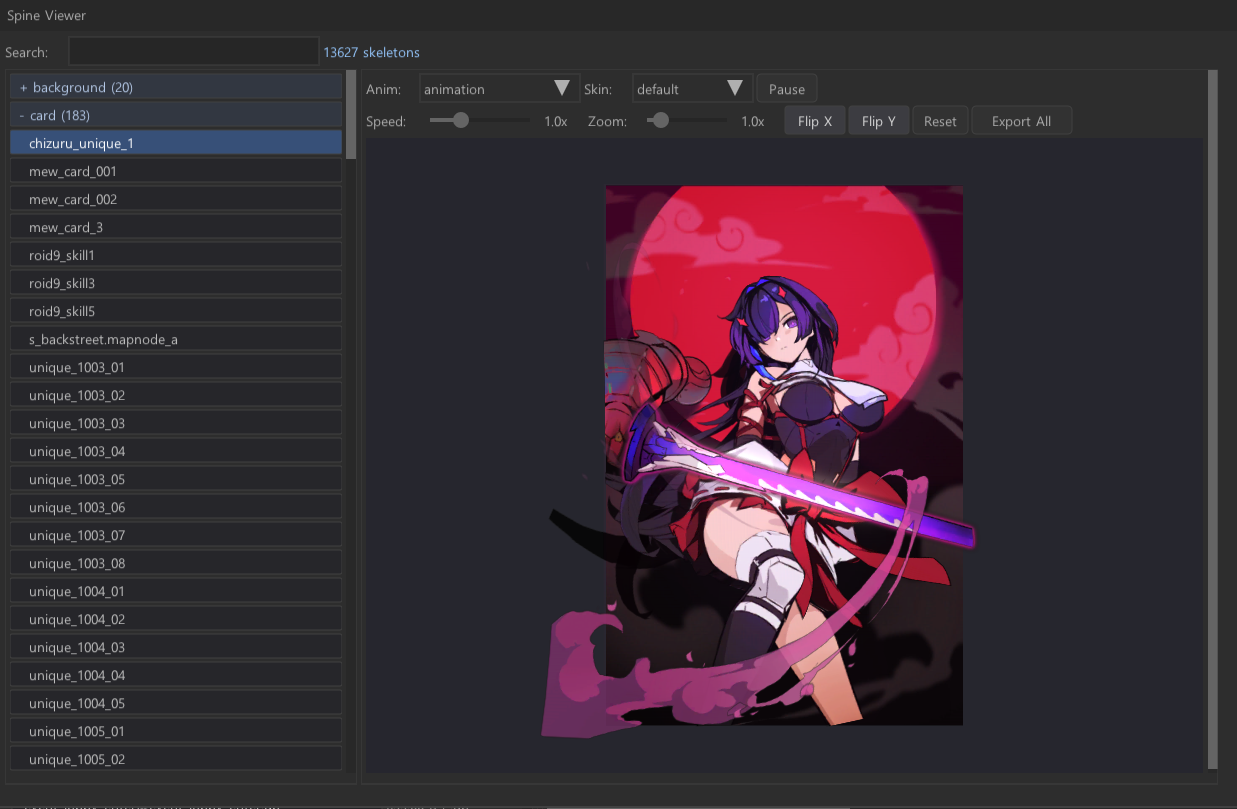
Task: Select s_backstreet.mapnode_a entry
Action: [x=176, y=339]
